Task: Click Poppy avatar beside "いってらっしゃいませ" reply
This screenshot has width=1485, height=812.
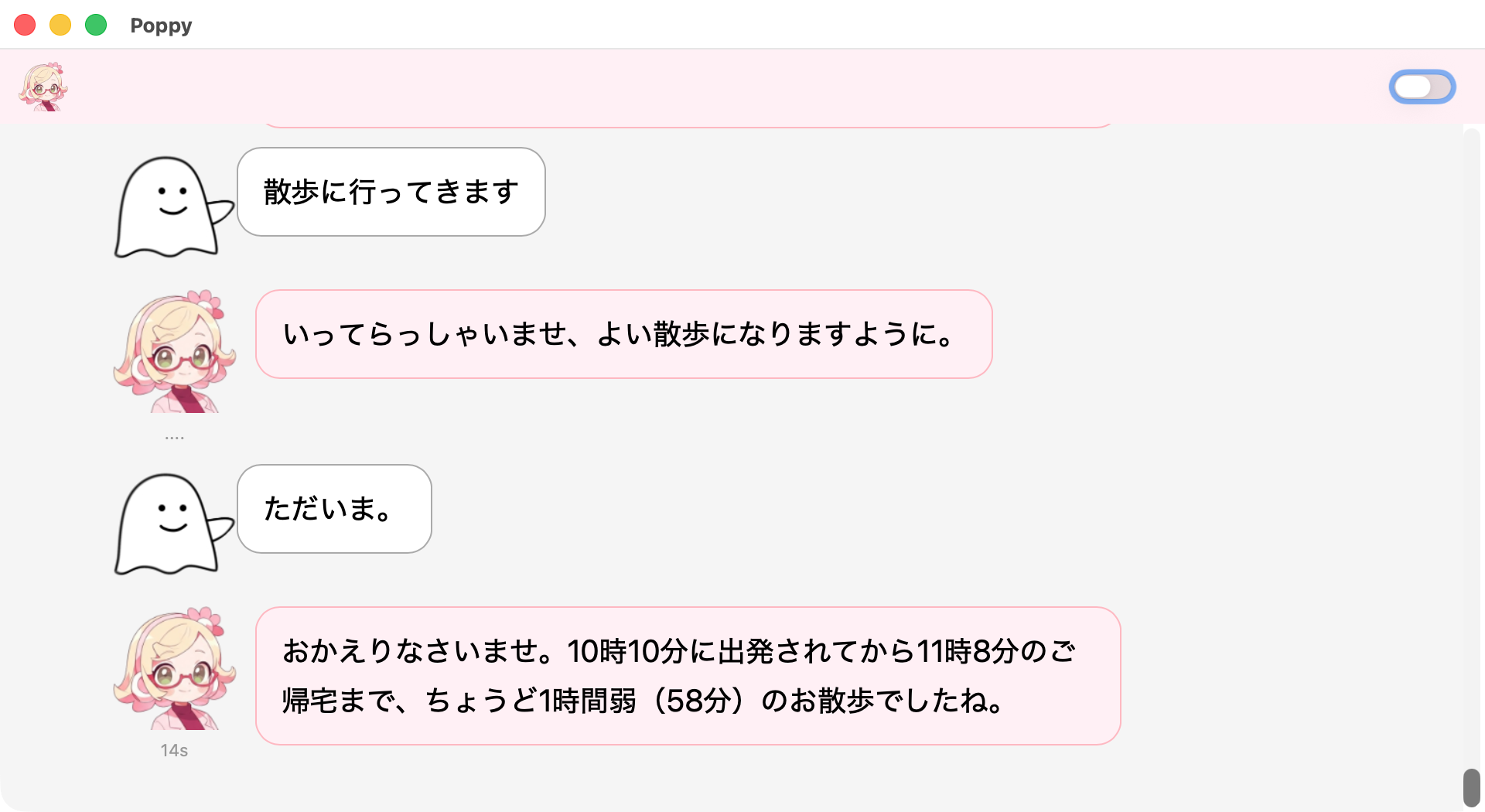Action: [x=175, y=353]
